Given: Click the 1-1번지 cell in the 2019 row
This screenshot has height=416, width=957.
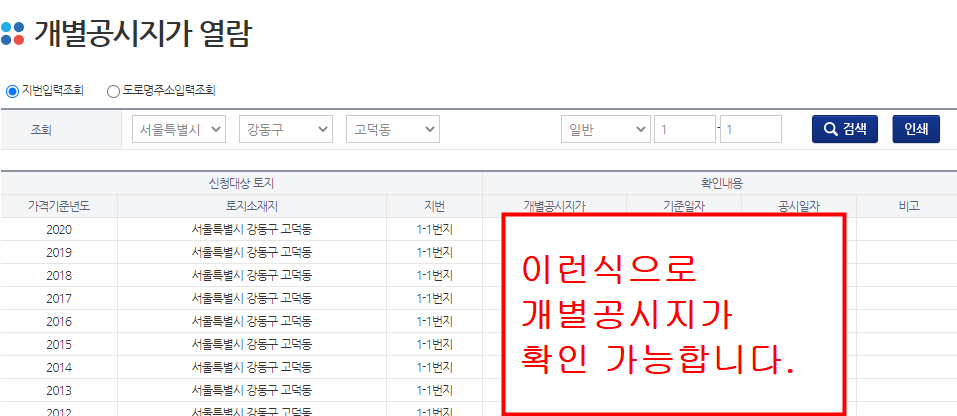Looking at the screenshot, I should pyautogui.click(x=435, y=253).
